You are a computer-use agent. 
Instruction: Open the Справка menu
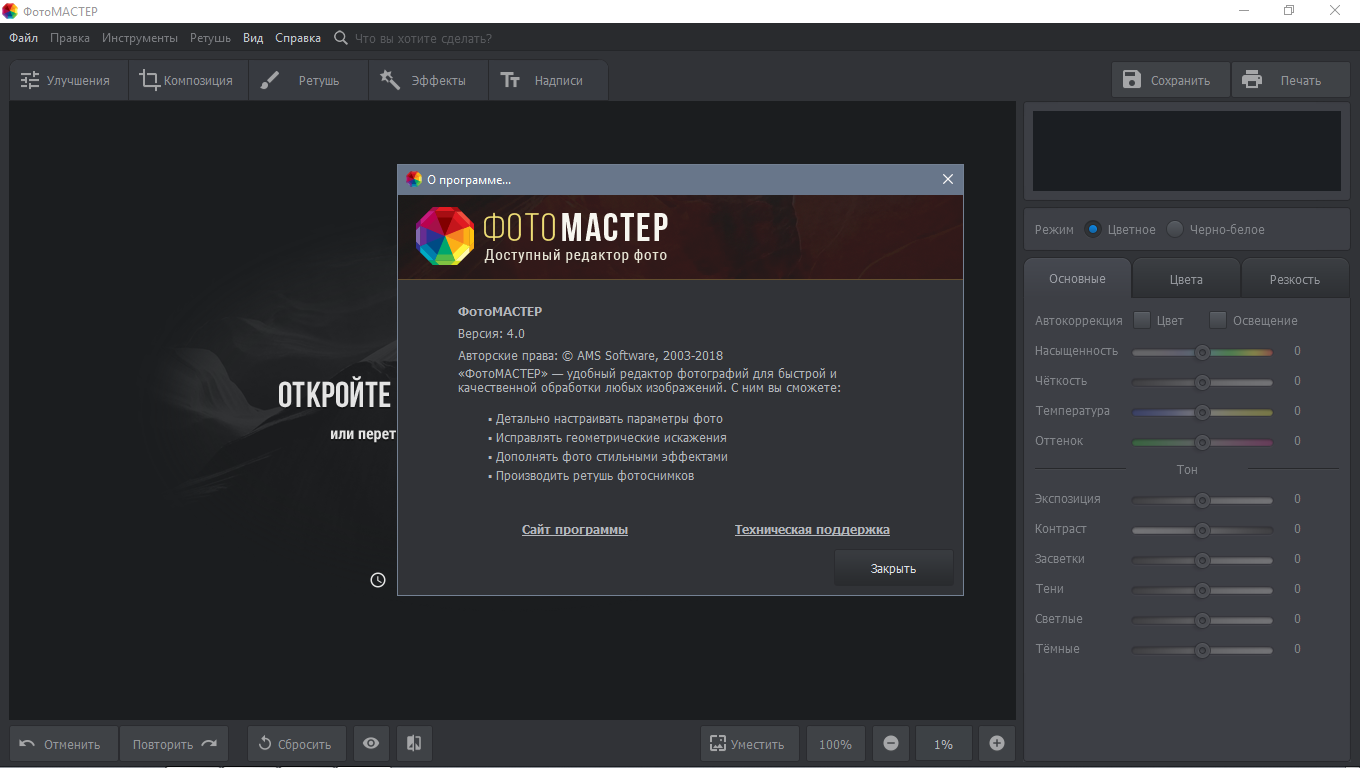pos(298,38)
